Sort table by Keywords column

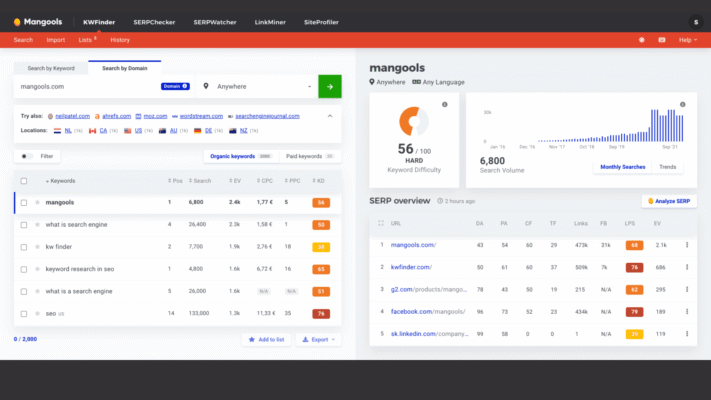tap(61, 181)
